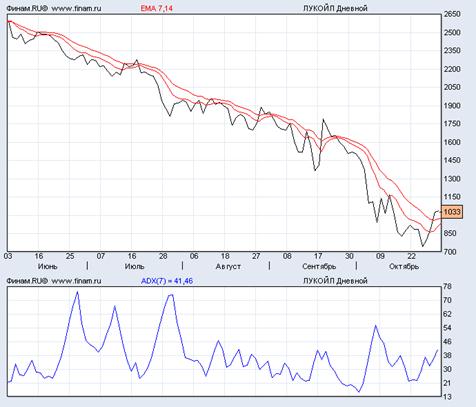Click the Июль month label
Screen dimensions: 476x407
click(134, 266)
